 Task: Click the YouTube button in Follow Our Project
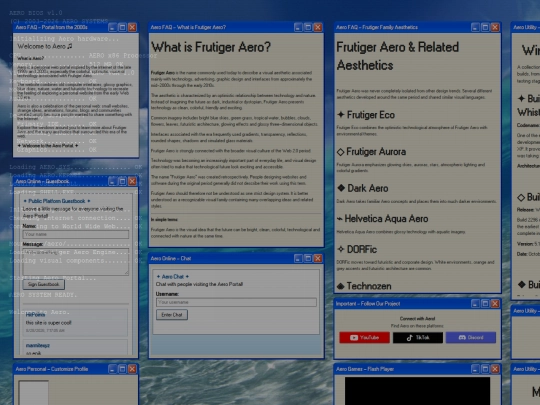(364, 338)
